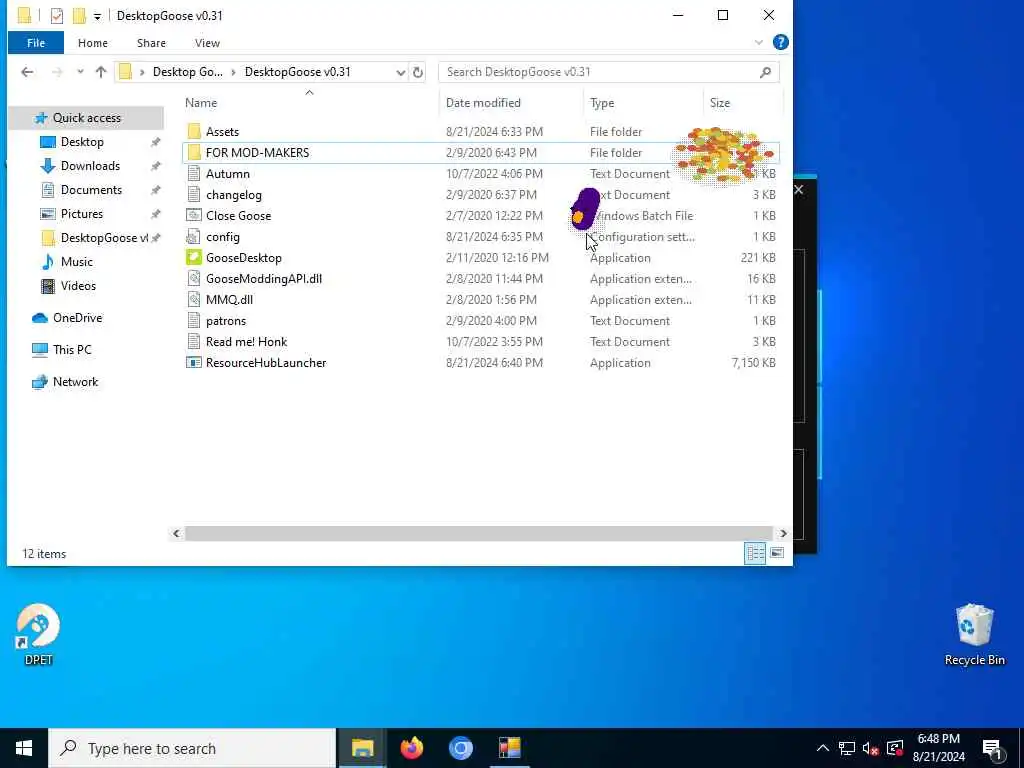The image size is (1024, 768).
Task: Expand the ribbon with the chevron
Action: point(759,42)
